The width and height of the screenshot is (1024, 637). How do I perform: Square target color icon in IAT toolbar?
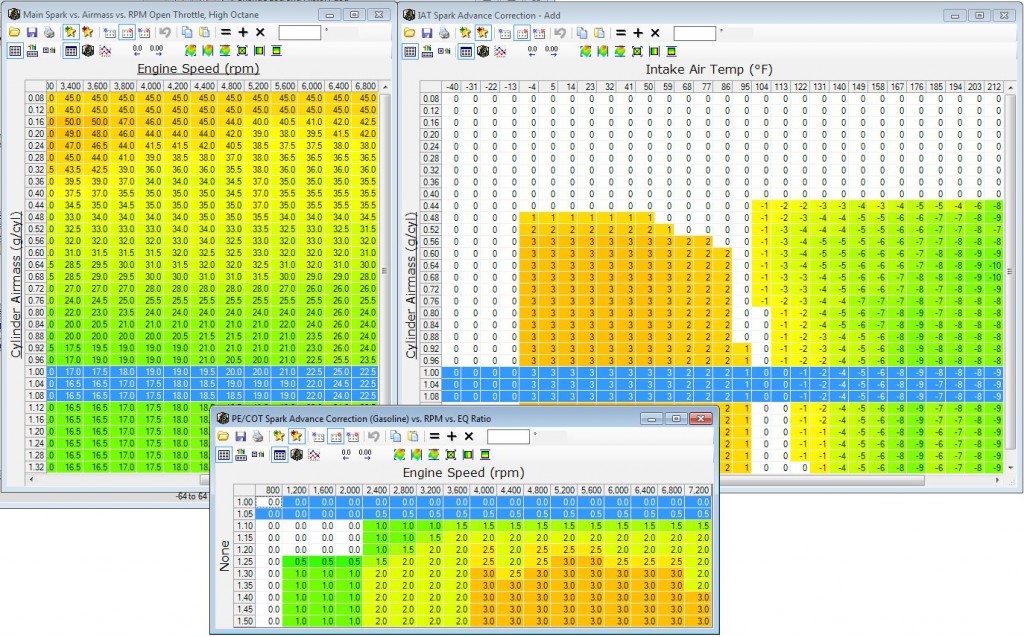pyautogui.click(x=637, y=51)
